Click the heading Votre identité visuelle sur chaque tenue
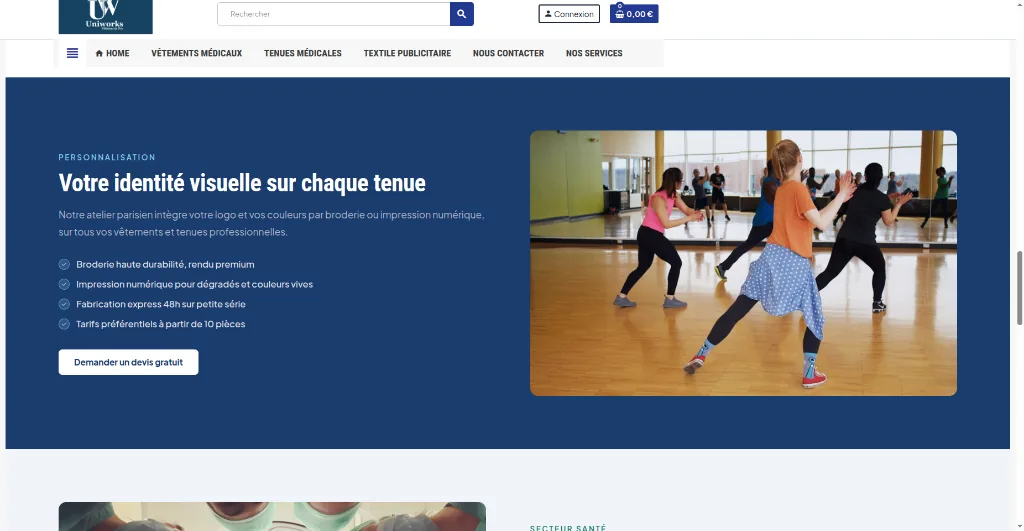 click(x=242, y=183)
